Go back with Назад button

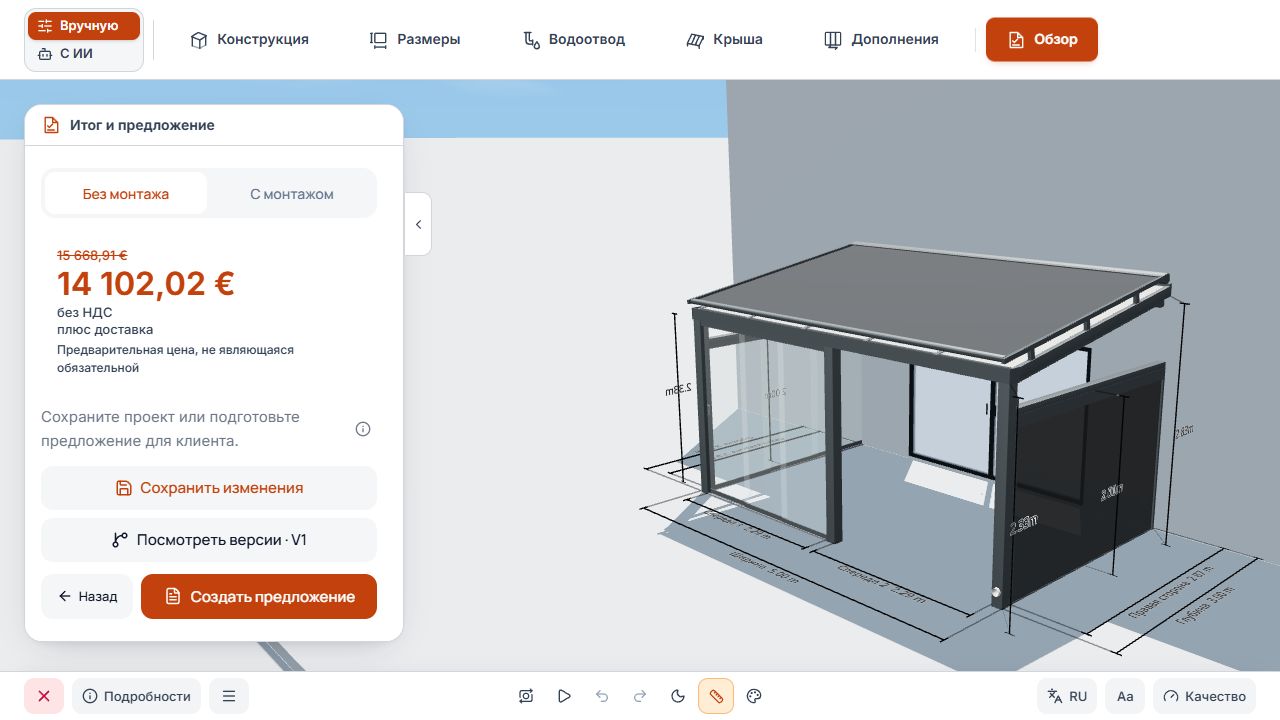pos(87,596)
